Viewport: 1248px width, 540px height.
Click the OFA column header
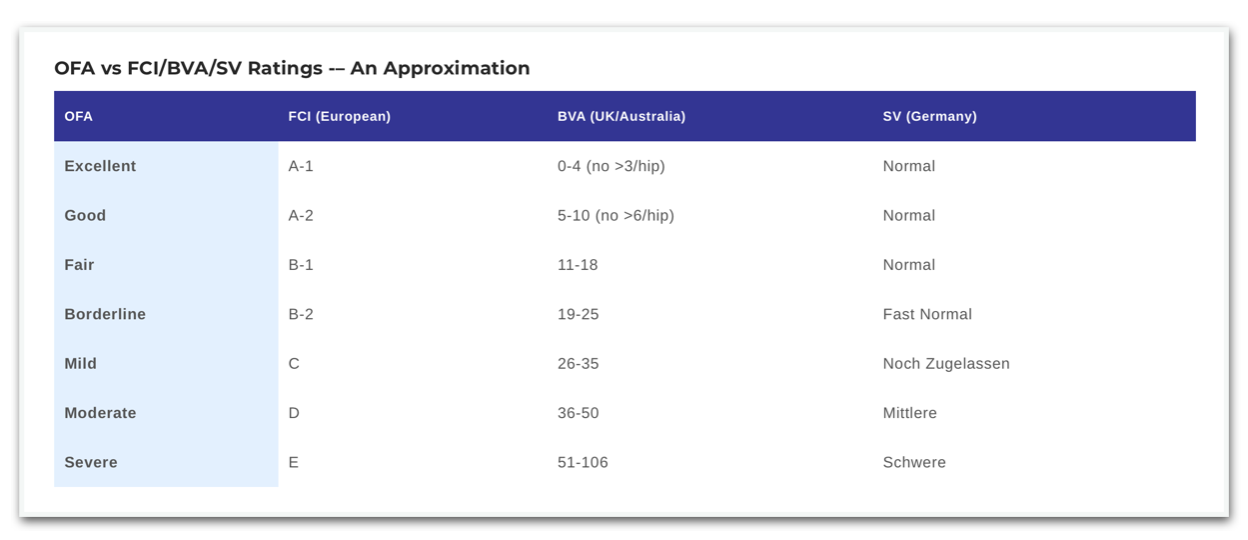click(78, 116)
